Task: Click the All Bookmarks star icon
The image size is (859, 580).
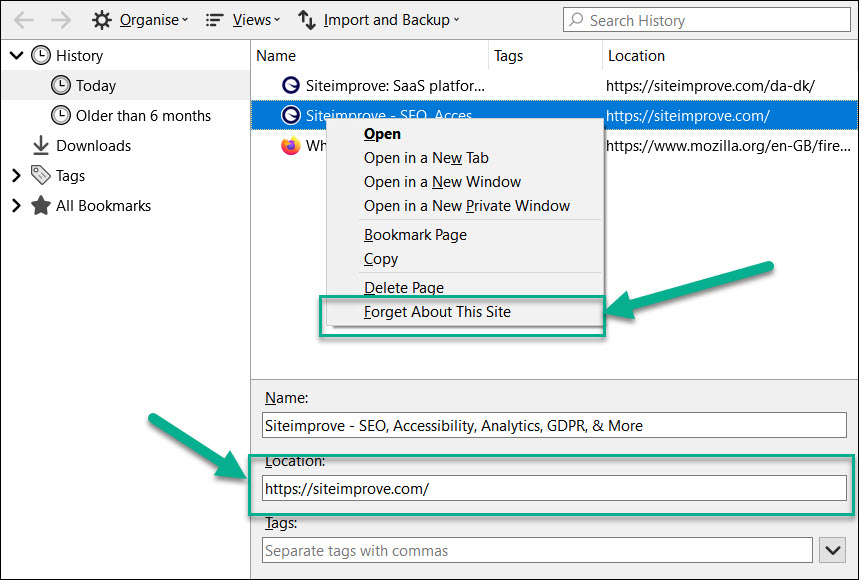Action: pos(40,206)
